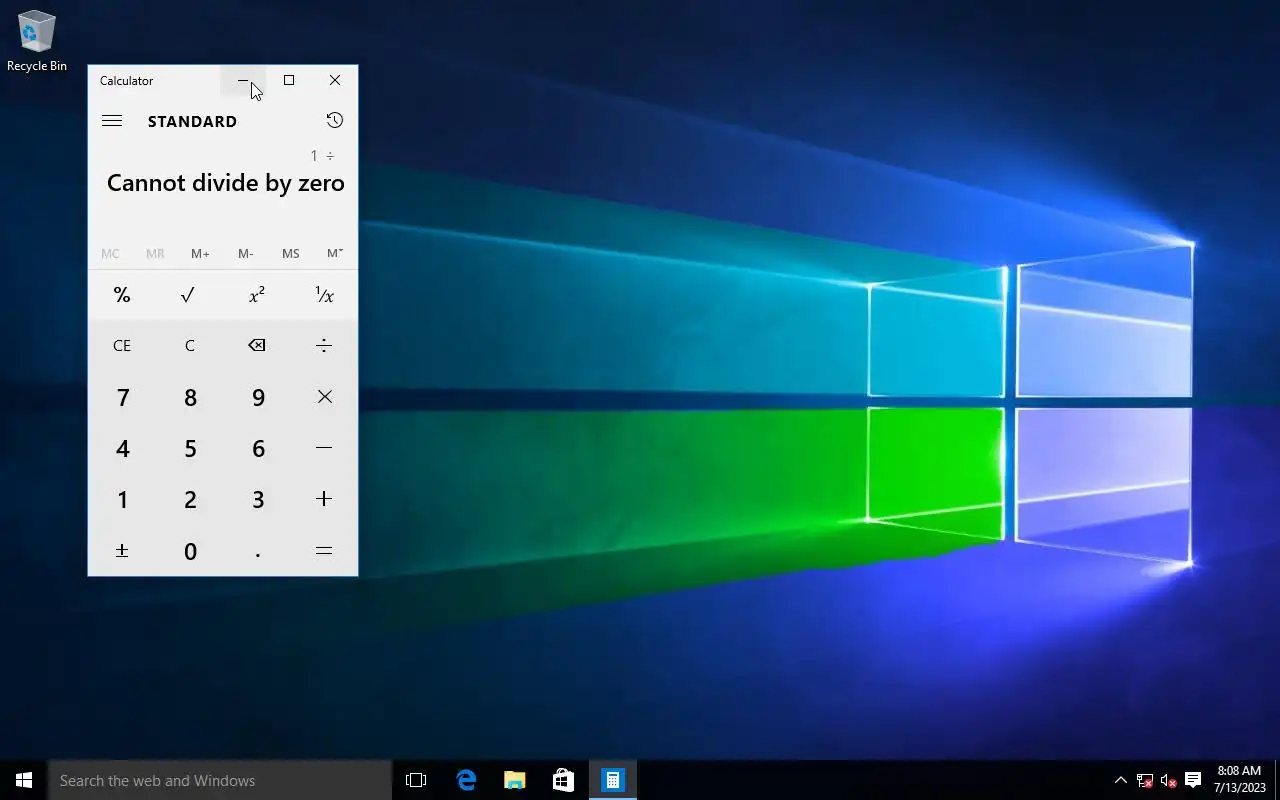Image resolution: width=1280 pixels, height=800 pixels.
Task: Click the percent key
Action: coord(122,295)
